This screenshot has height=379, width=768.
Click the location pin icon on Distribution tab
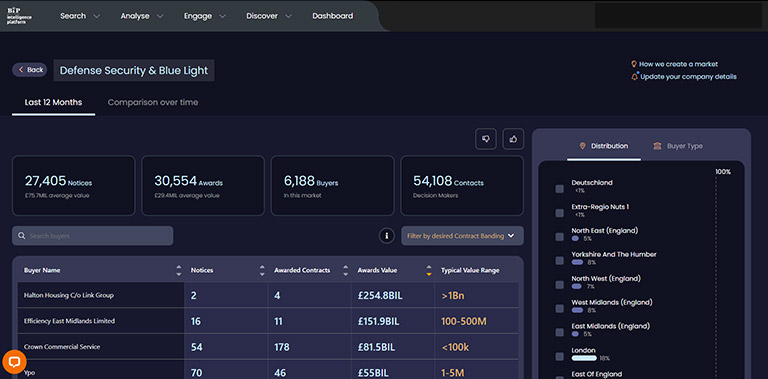(582, 146)
